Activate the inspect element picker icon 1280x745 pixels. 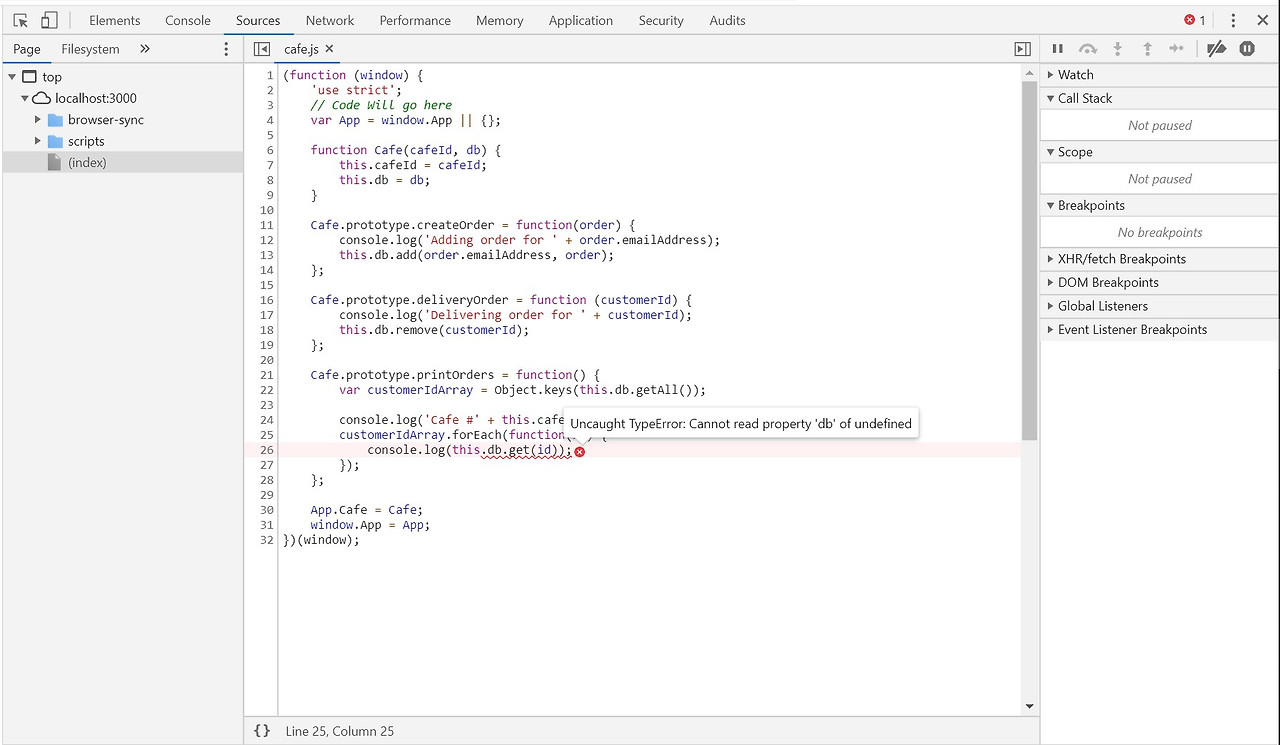click(x=21, y=20)
